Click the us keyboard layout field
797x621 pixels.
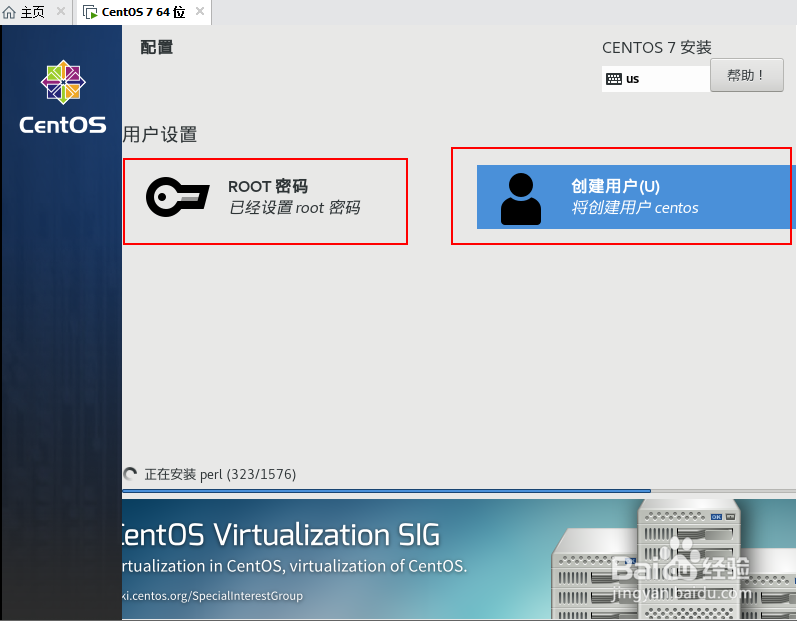(656, 79)
